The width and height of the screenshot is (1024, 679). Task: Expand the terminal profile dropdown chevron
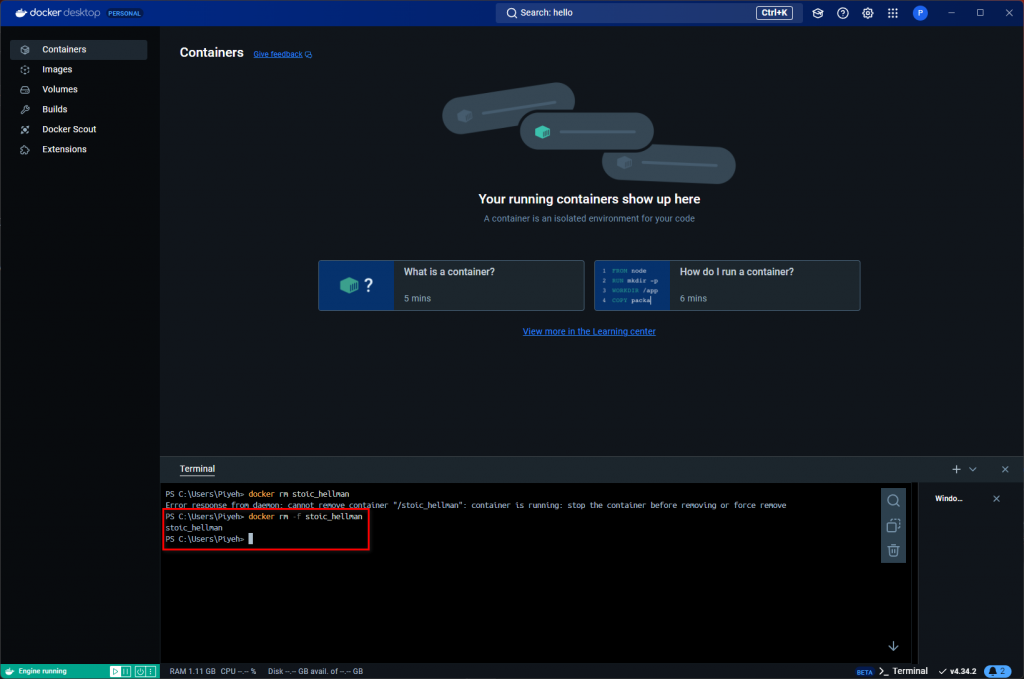tap(973, 469)
